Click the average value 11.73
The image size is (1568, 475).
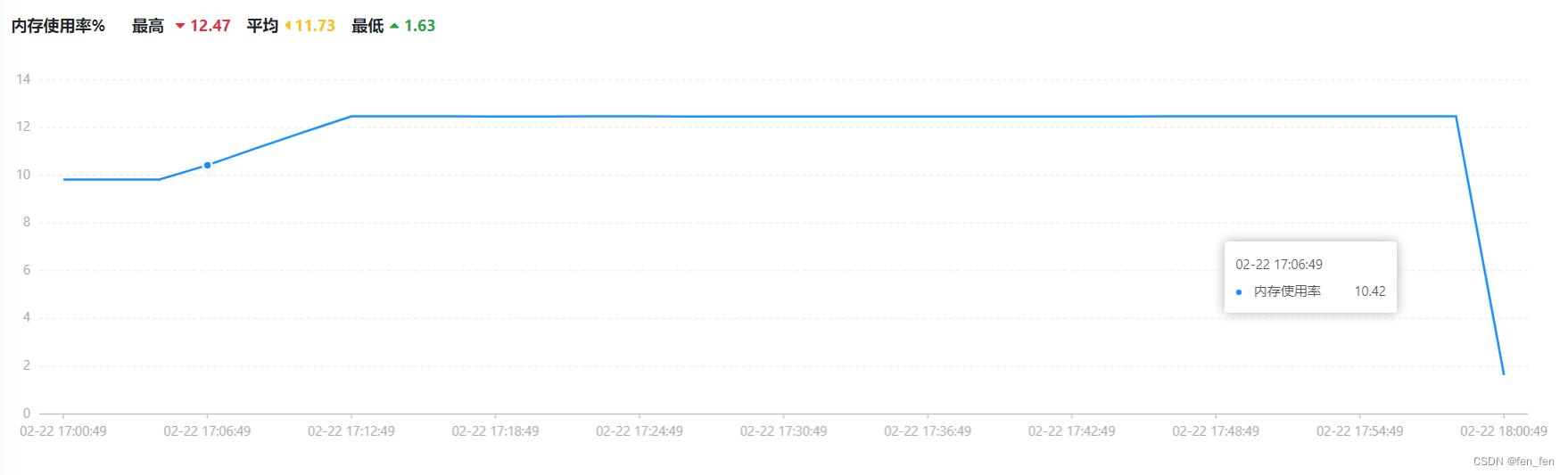316,26
